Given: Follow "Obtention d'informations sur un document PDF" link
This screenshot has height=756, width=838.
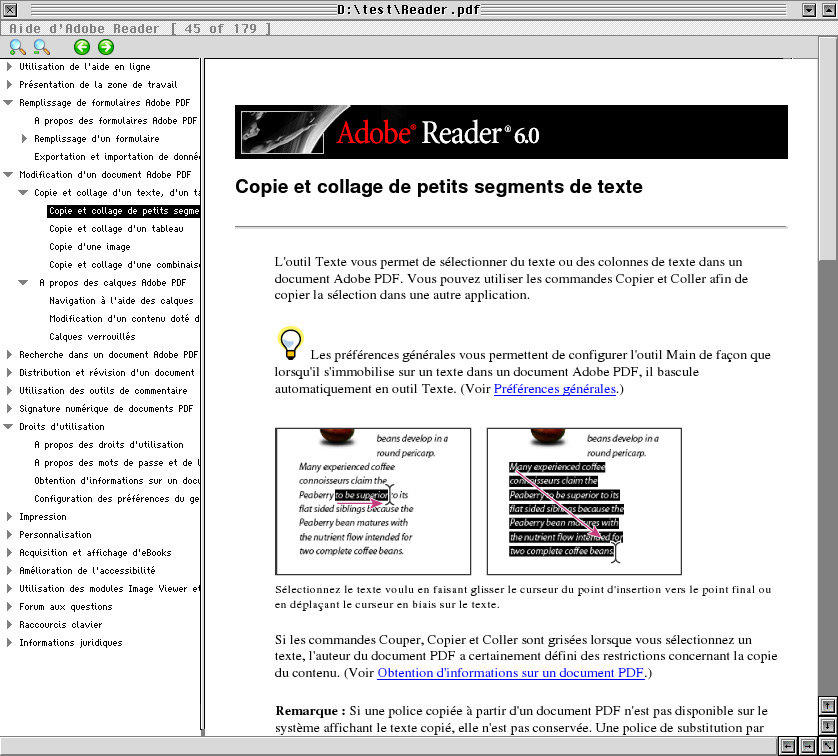Looking at the screenshot, I should tap(510, 673).
